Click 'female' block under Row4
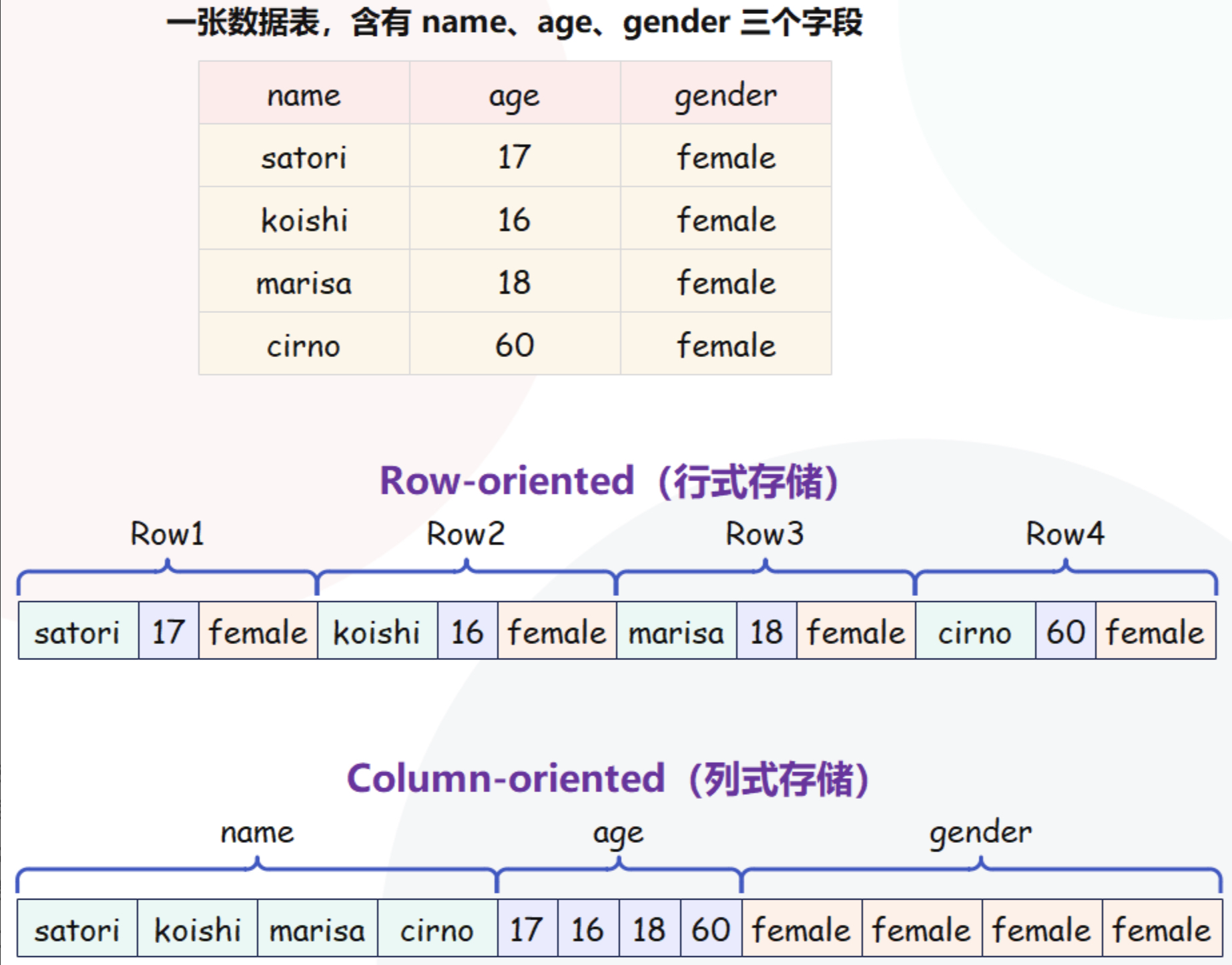The image size is (1232, 965). 1155,631
